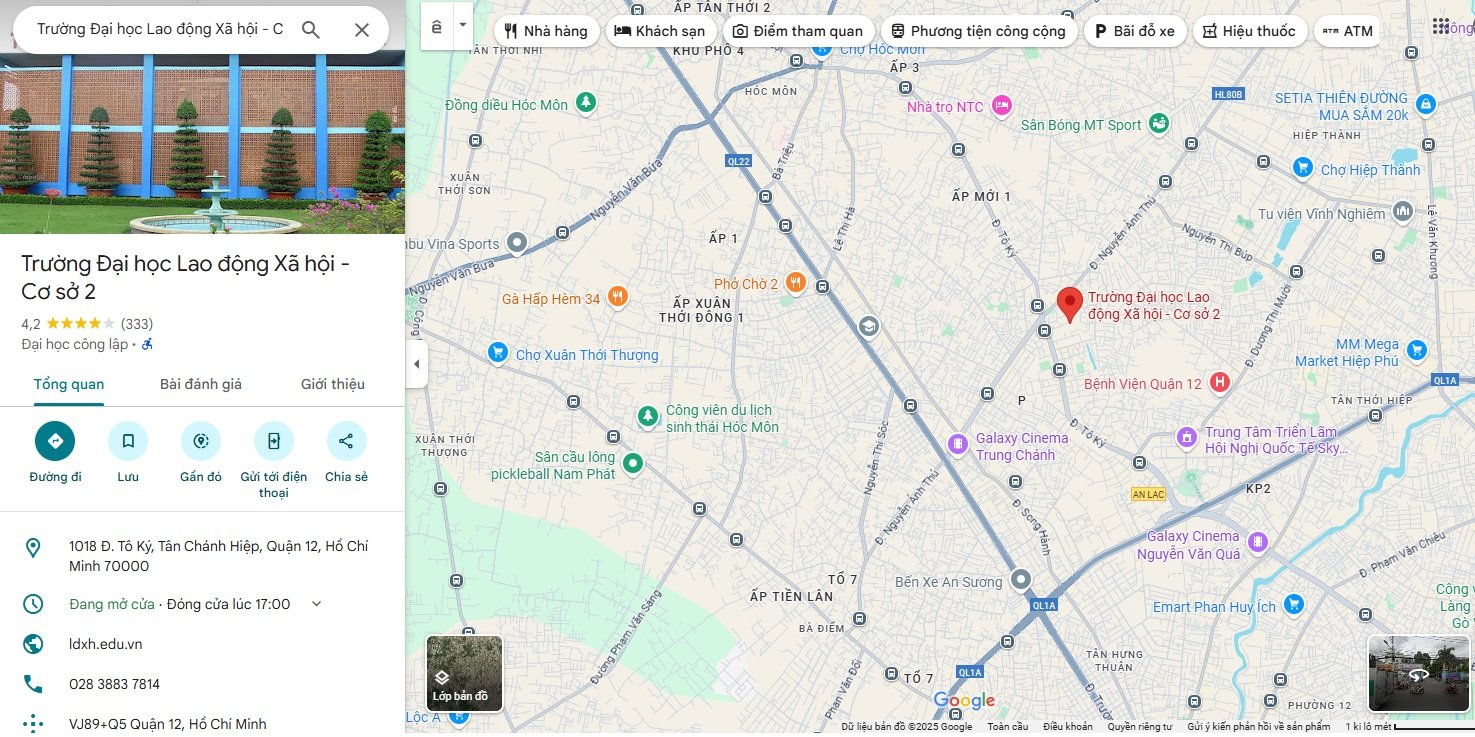This screenshot has height=737, width=1475.
Task: Collapse the side panel arrow
Action: [x=417, y=364]
